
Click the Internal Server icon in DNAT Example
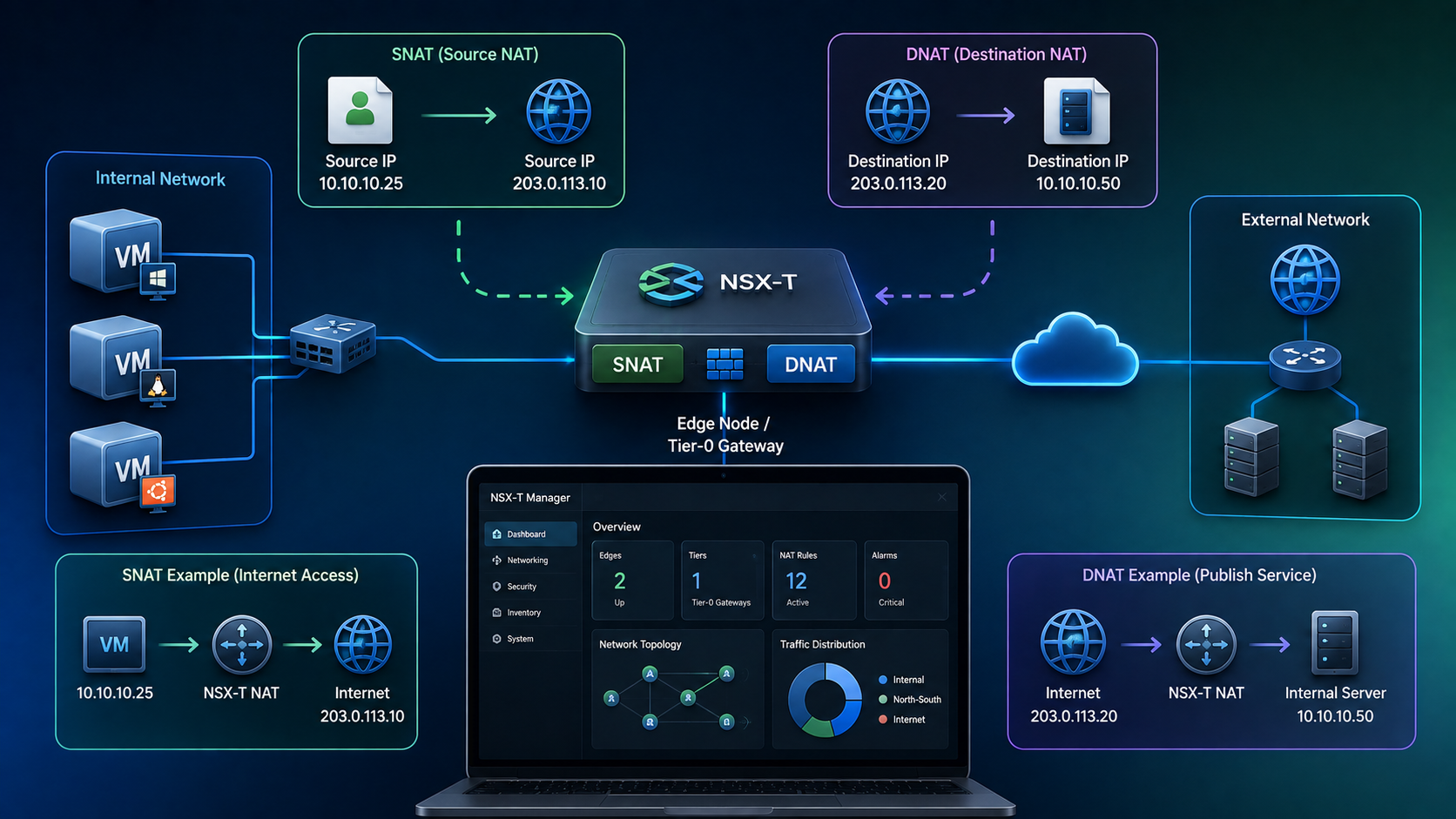coord(1335,643)
